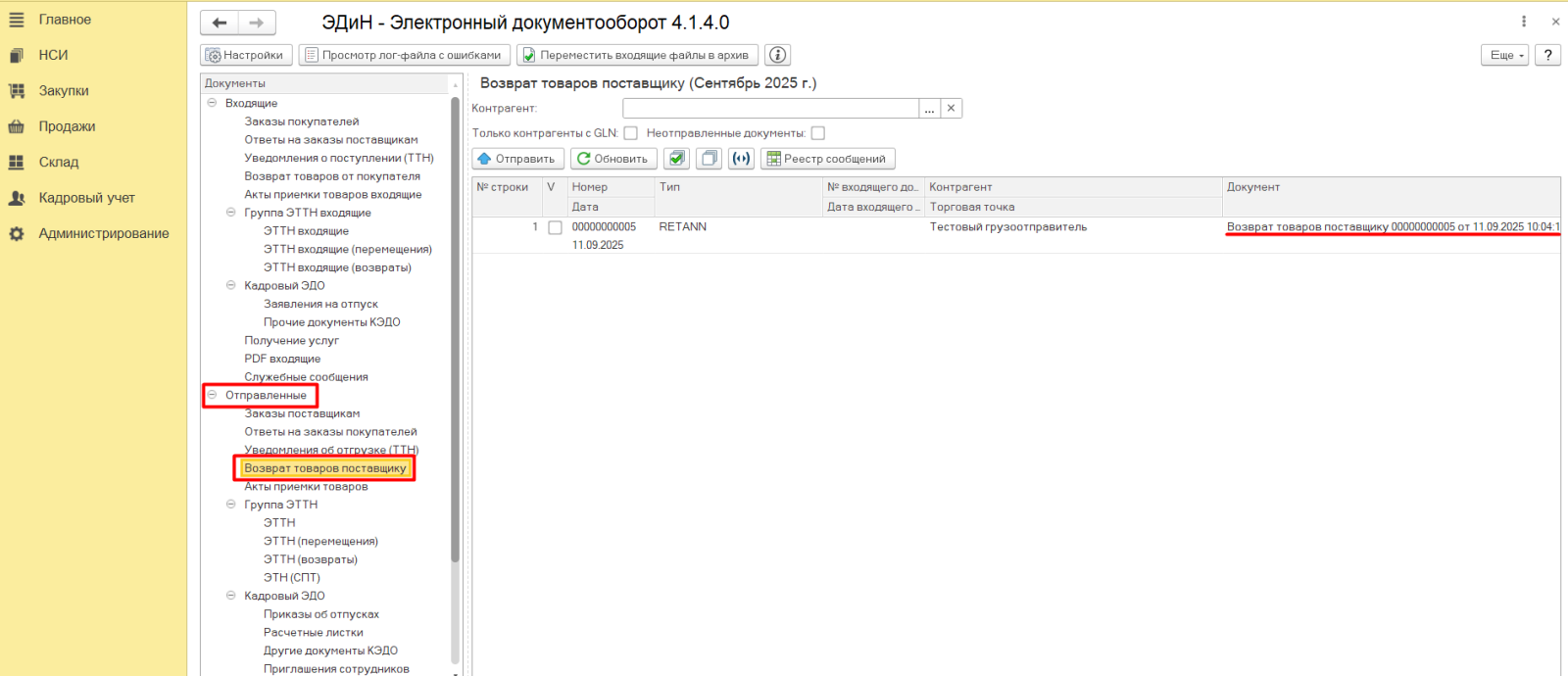
Task: Open the information icon button
Action: click(x=777, y=55)
